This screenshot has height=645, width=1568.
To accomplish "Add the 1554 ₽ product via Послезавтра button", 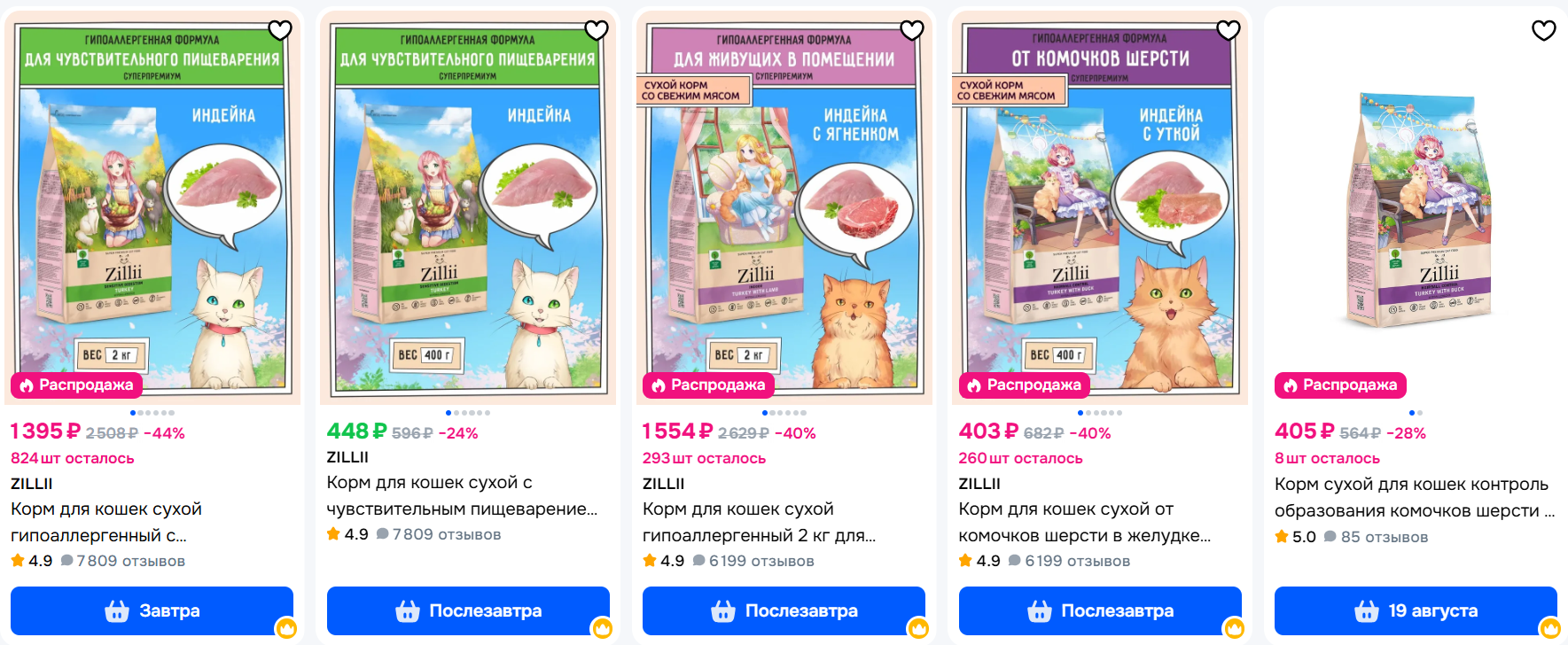I will 784,611.
